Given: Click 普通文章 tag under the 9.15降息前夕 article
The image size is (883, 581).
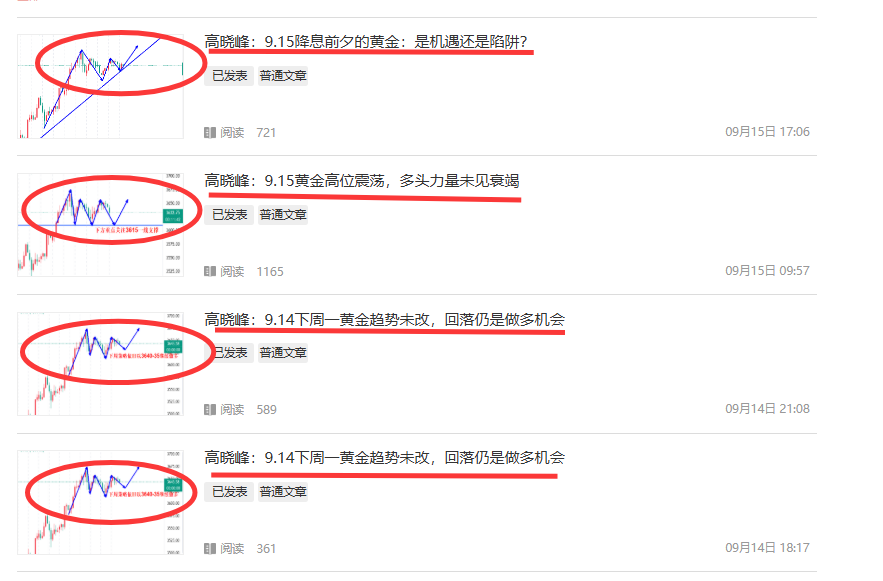Looking at the screenshot, I should (x=283, y=75).
